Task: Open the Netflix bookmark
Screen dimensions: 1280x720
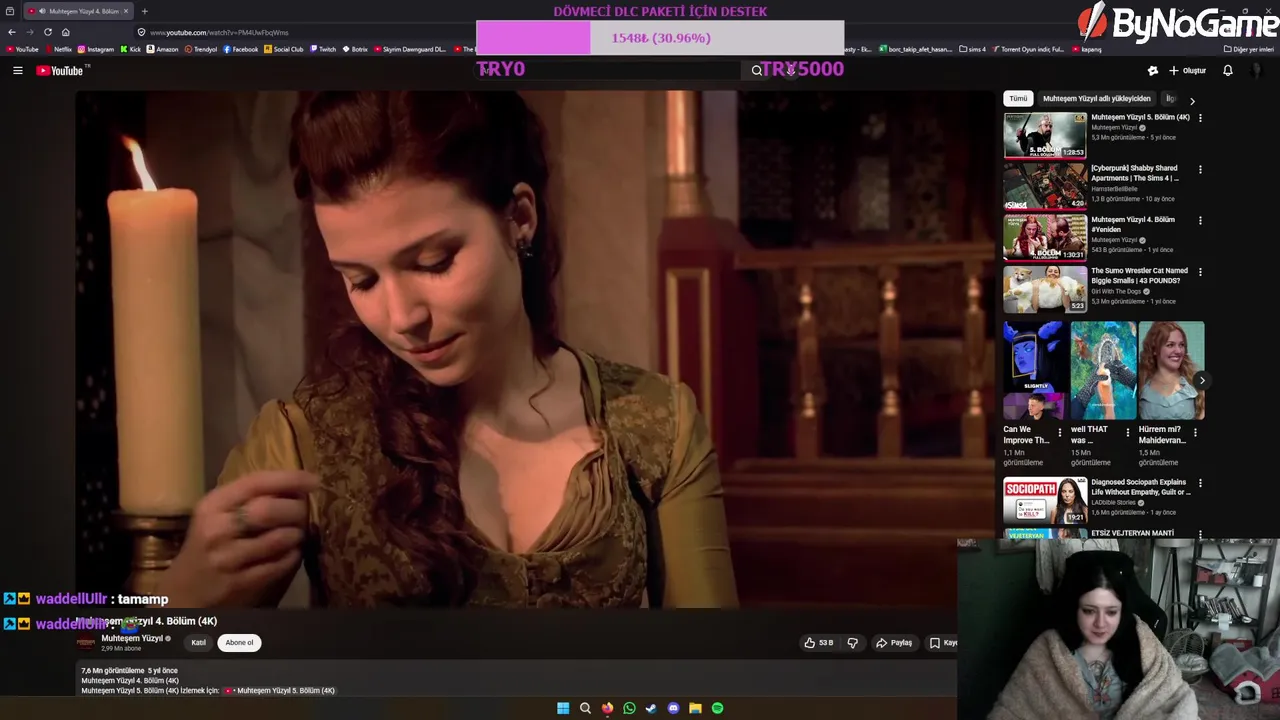Action: pos(58,49)
